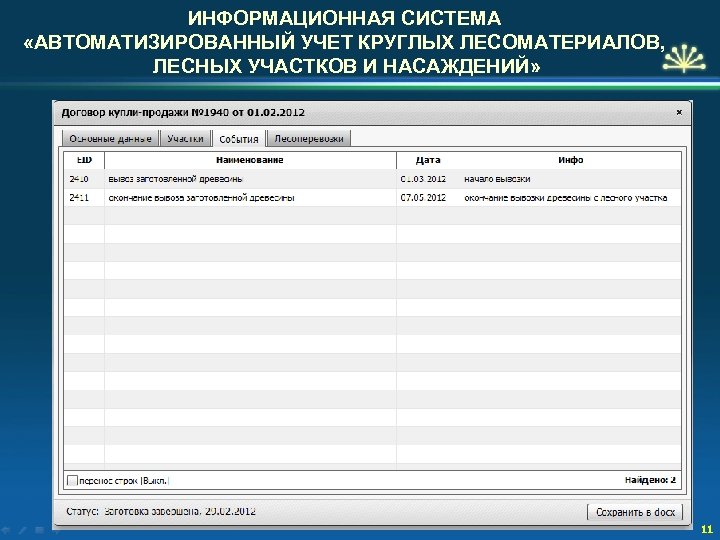Open the Лесоперевозки tab
Viewport: 720px width, 540px height.
pos(309,138)
